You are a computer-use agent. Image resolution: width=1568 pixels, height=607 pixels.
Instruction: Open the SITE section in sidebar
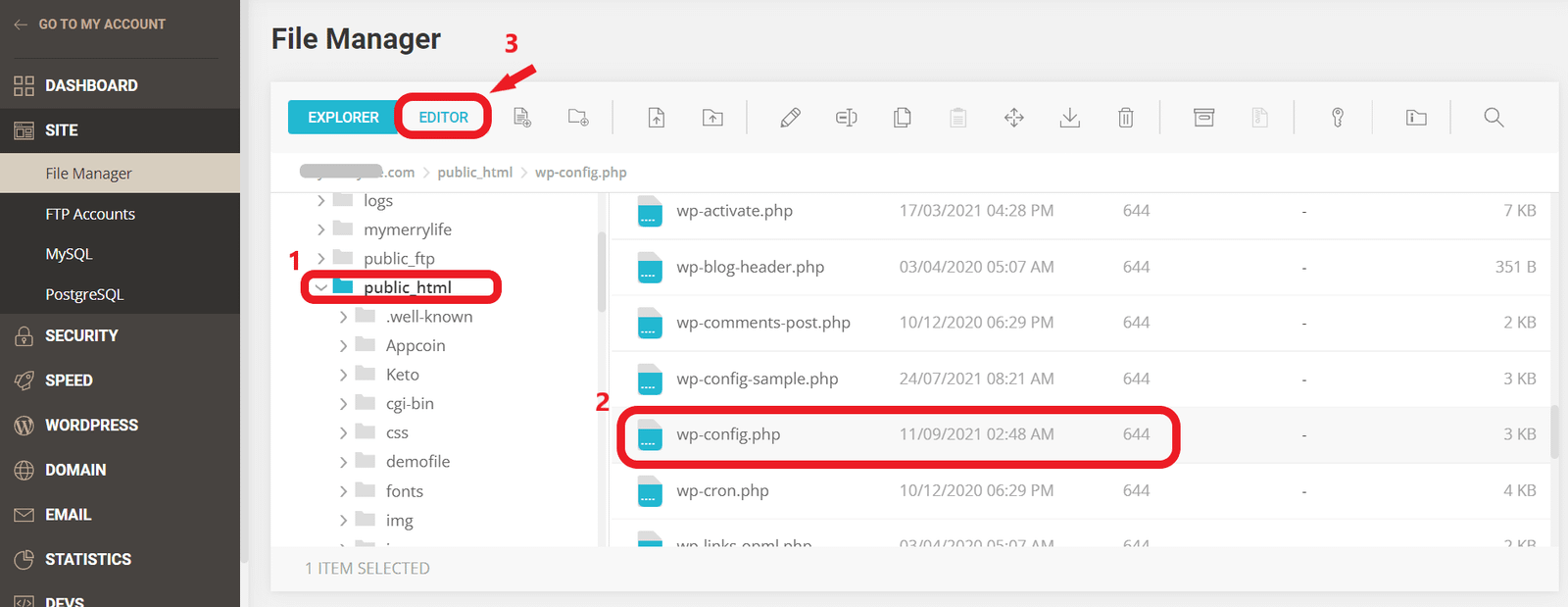120,130
